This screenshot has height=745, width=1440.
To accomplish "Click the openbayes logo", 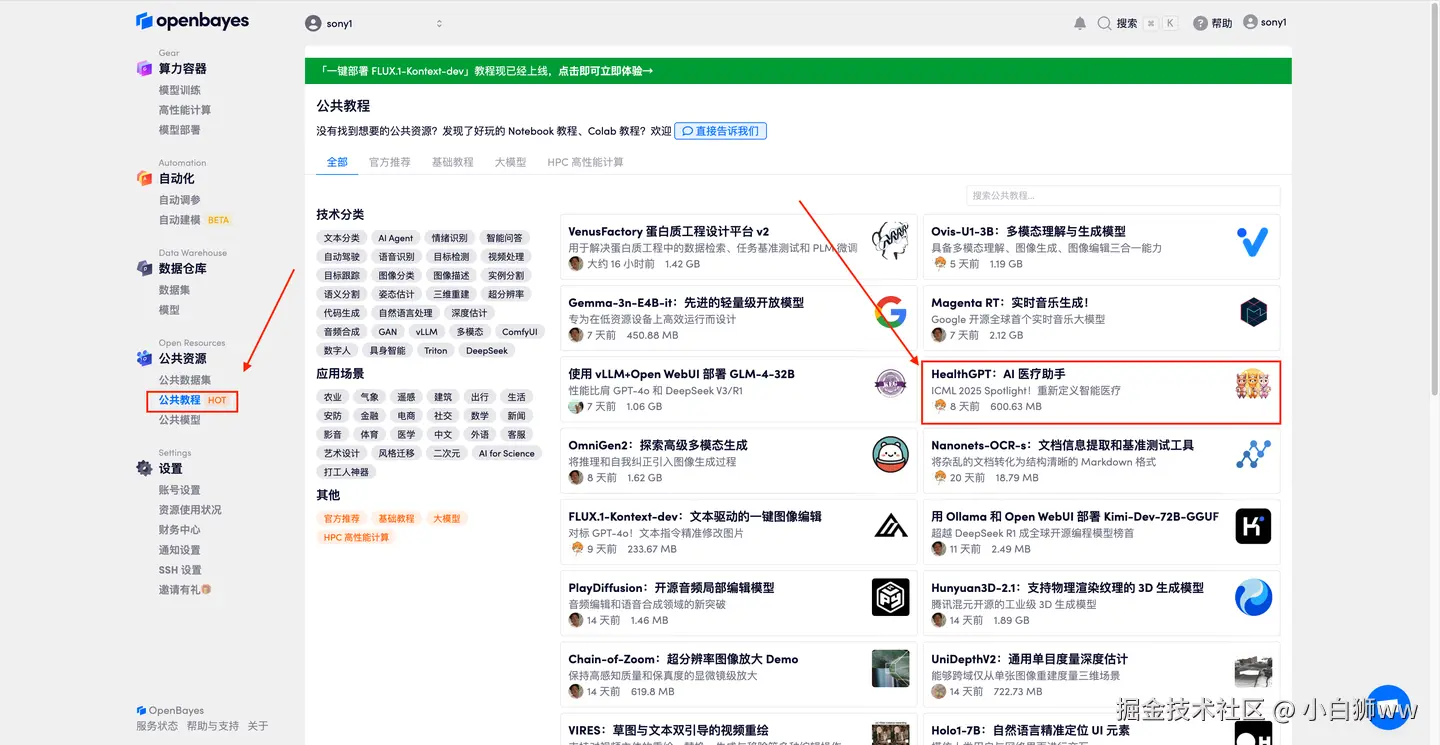I will (193, 21).
